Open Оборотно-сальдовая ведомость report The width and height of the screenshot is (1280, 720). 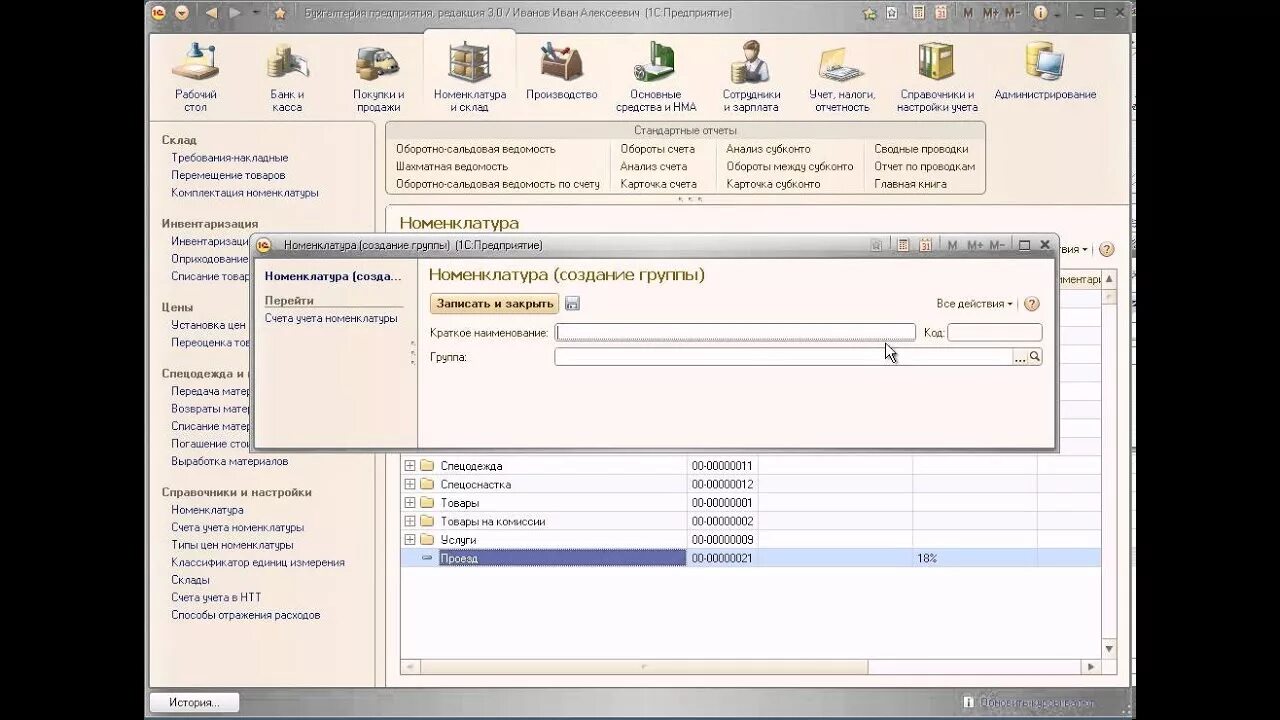[475, 149]
